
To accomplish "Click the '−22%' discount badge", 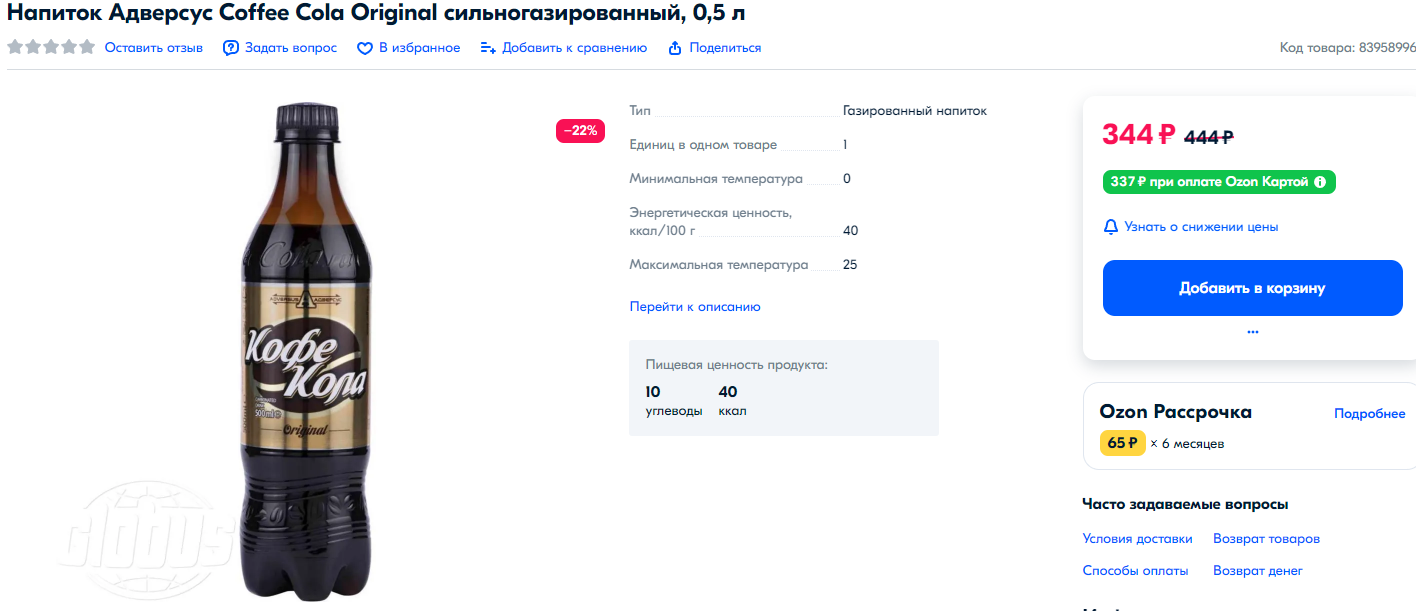I will 580,130.
